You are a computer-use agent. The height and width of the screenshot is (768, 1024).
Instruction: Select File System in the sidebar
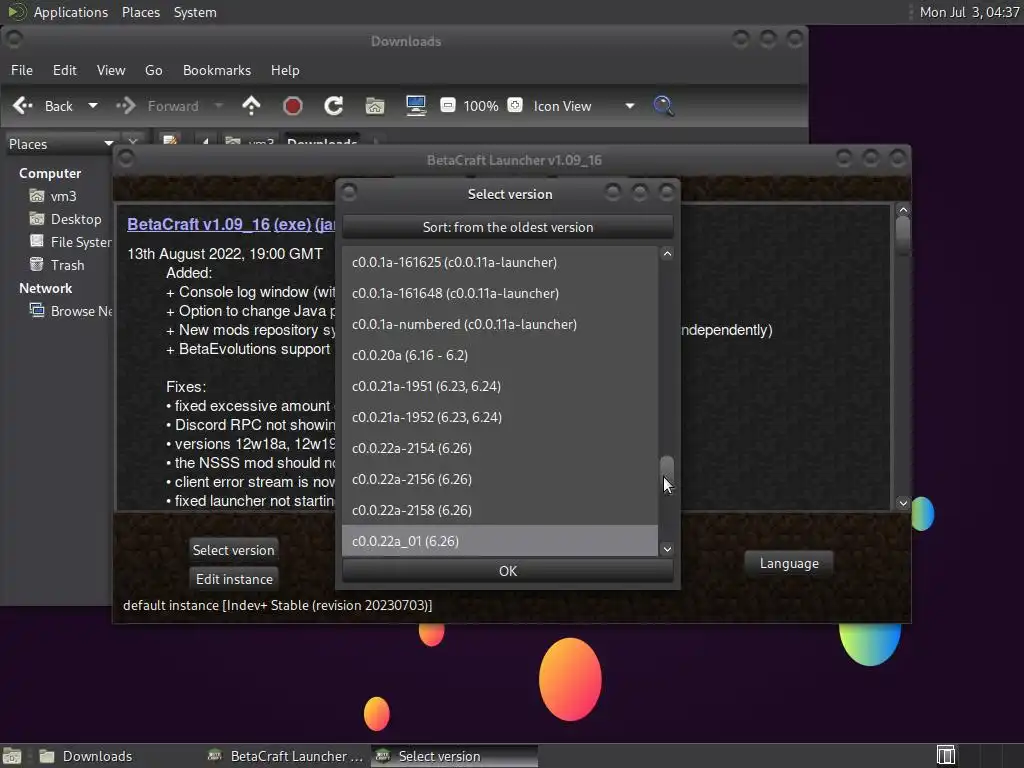click(x=71, y=242)
